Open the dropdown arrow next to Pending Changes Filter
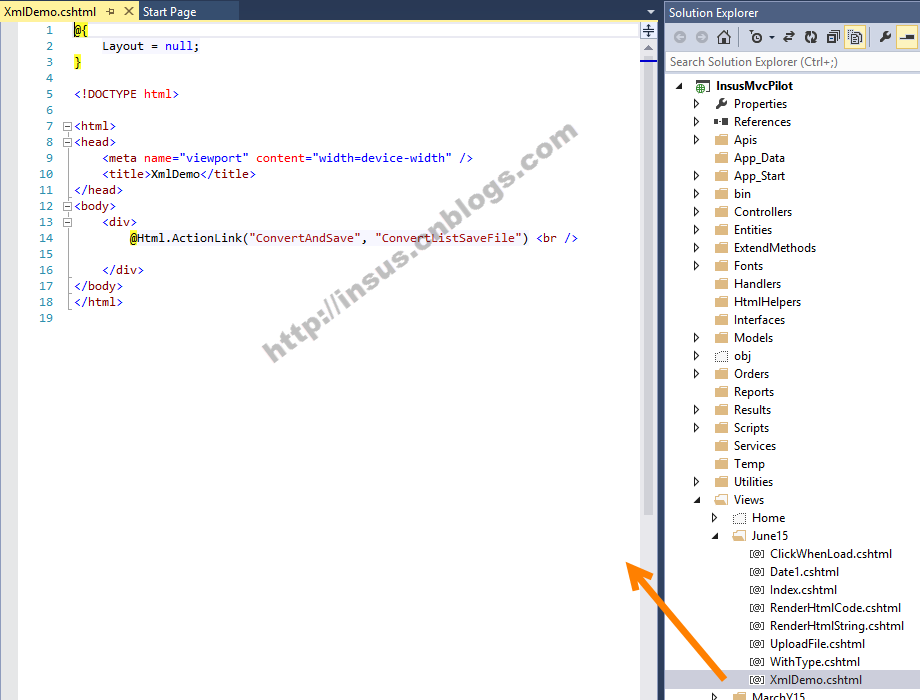 pyautogui.click(x=772, y=38)
